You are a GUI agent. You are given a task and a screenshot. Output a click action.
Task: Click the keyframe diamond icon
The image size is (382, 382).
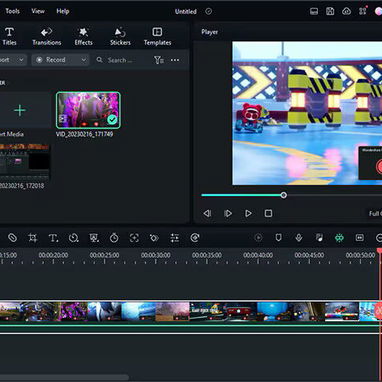154,238
